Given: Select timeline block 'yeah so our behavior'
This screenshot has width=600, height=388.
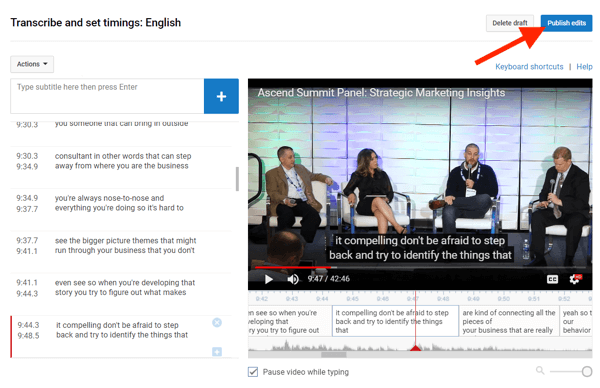Looking at the screenshot, I should click(x=576, y=321).
